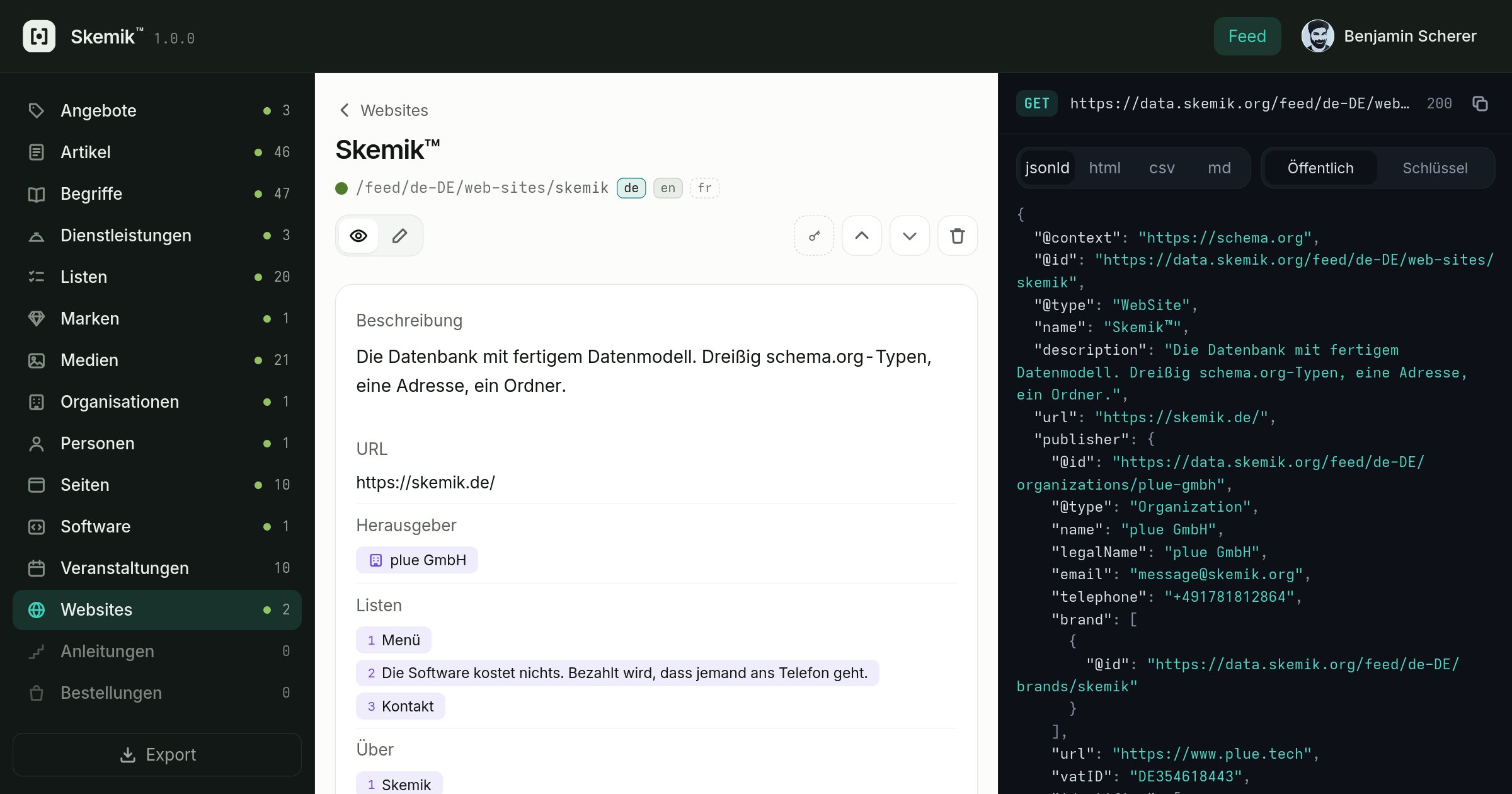Switch to html format tab
Screen dimensions: 1512x794
point(1104,168)
